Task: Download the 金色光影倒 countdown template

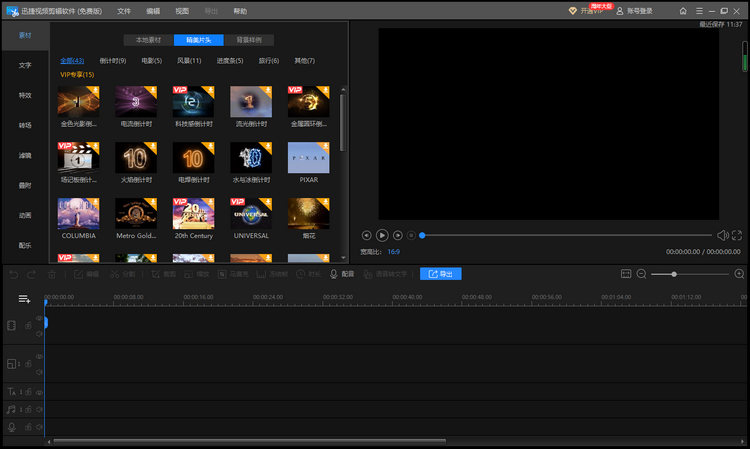Action: click(x=95, y=91)
